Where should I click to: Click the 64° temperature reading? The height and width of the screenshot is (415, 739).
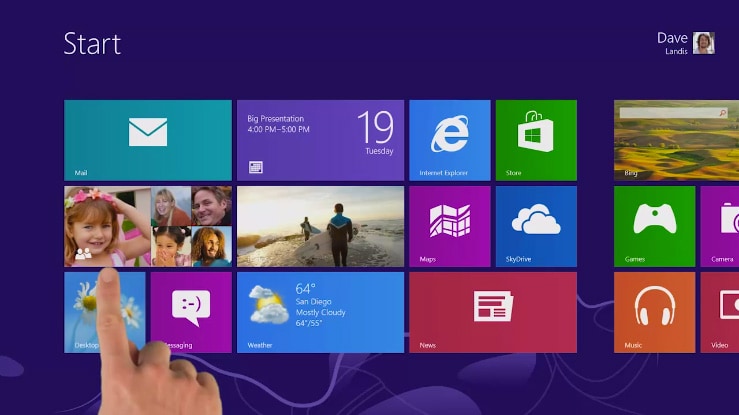(305, 288)
